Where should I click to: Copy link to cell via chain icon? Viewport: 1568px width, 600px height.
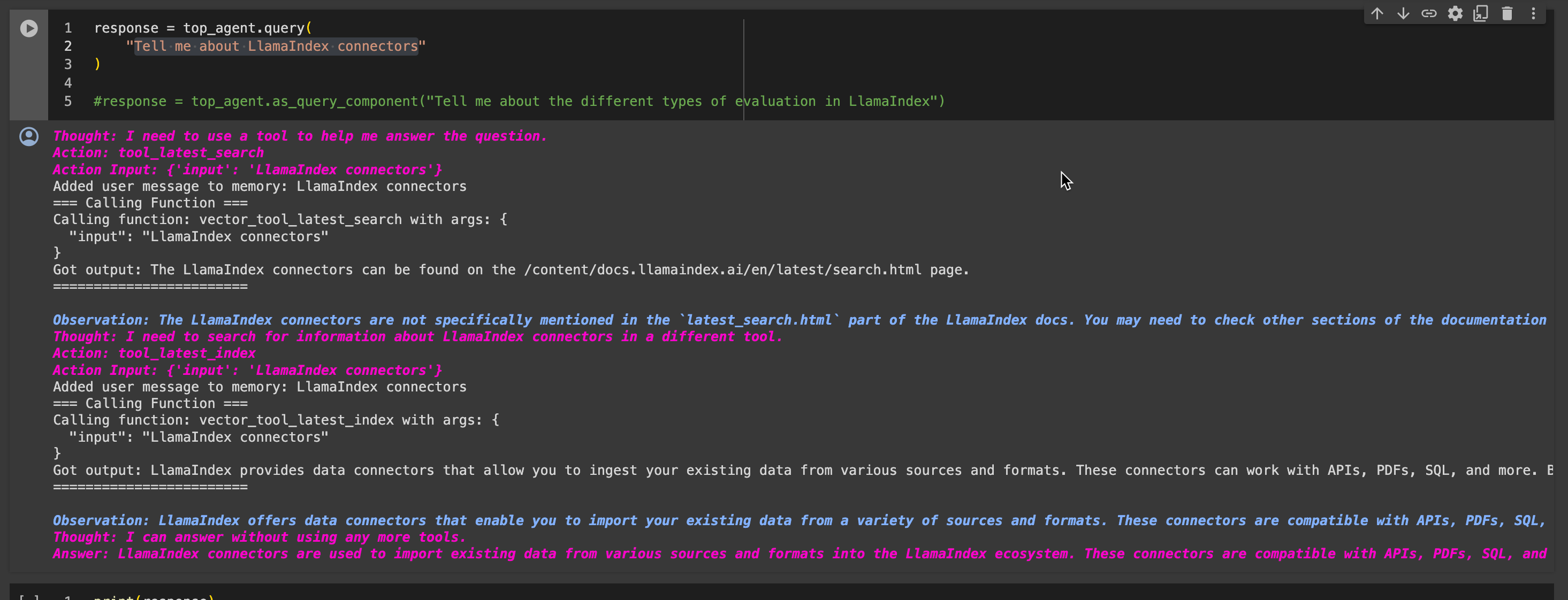point(1429,13)
